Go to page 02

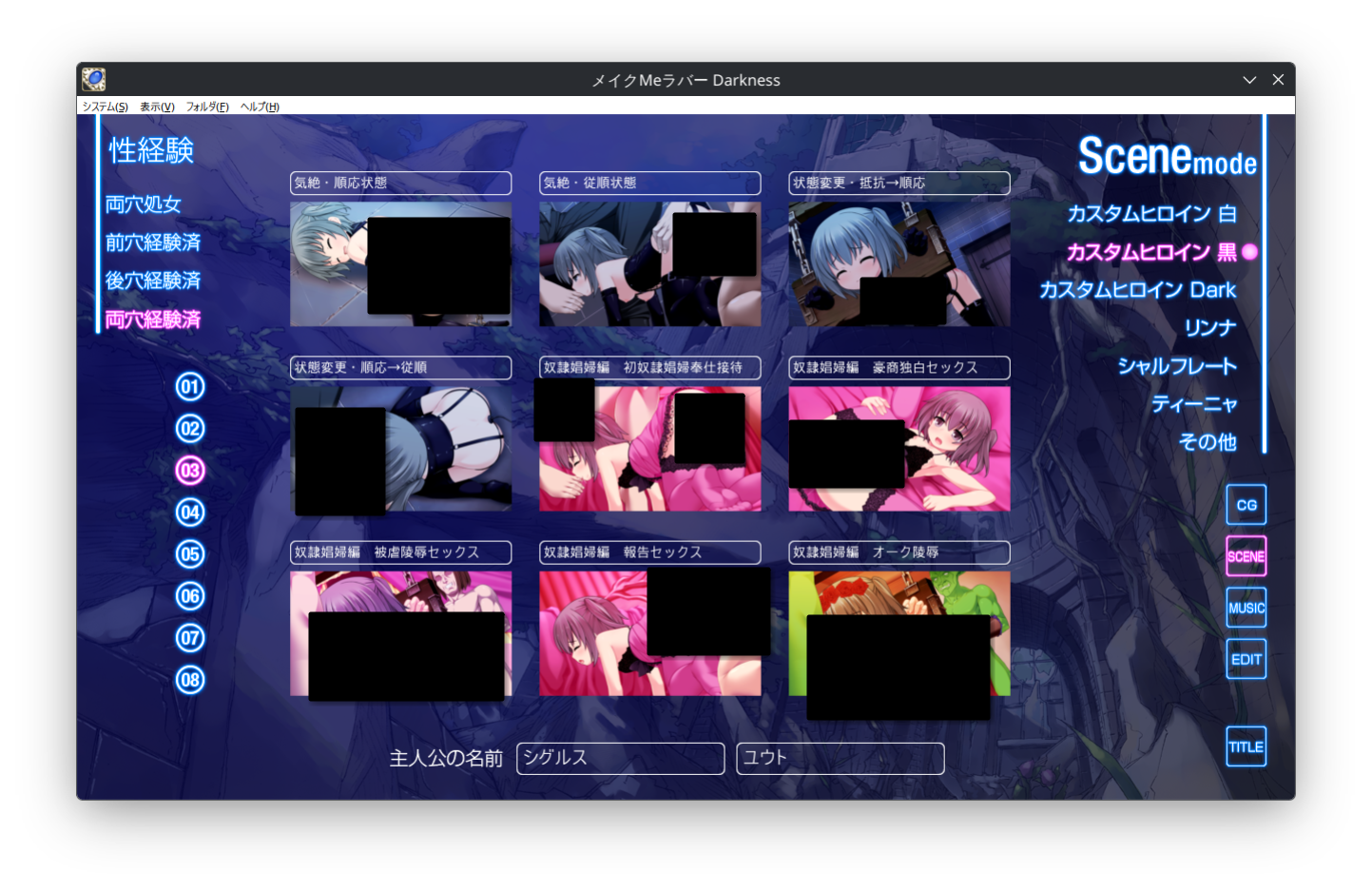click(190, 429)
